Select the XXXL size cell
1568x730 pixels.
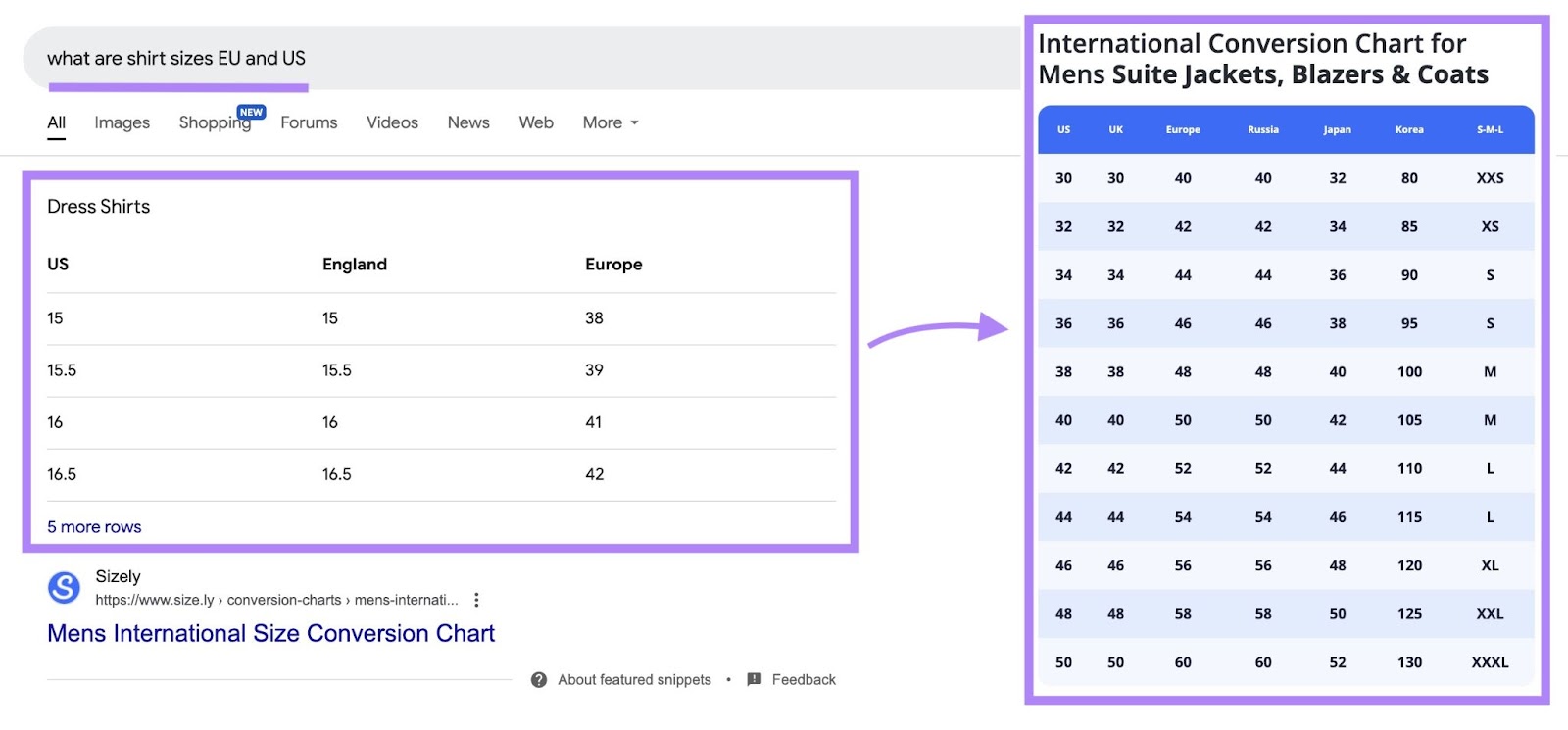1490,662
